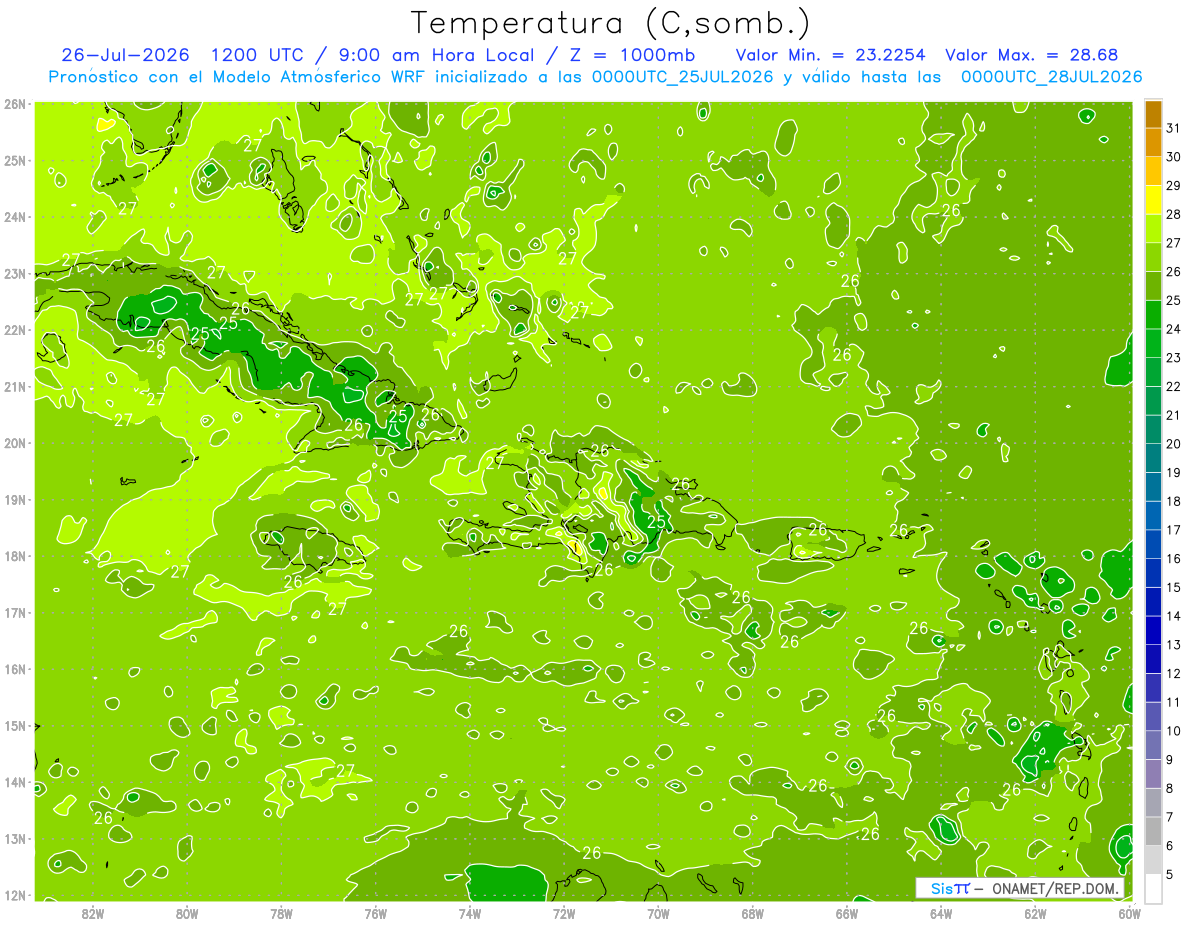Click the '5' color scale label

[1170, 874]
